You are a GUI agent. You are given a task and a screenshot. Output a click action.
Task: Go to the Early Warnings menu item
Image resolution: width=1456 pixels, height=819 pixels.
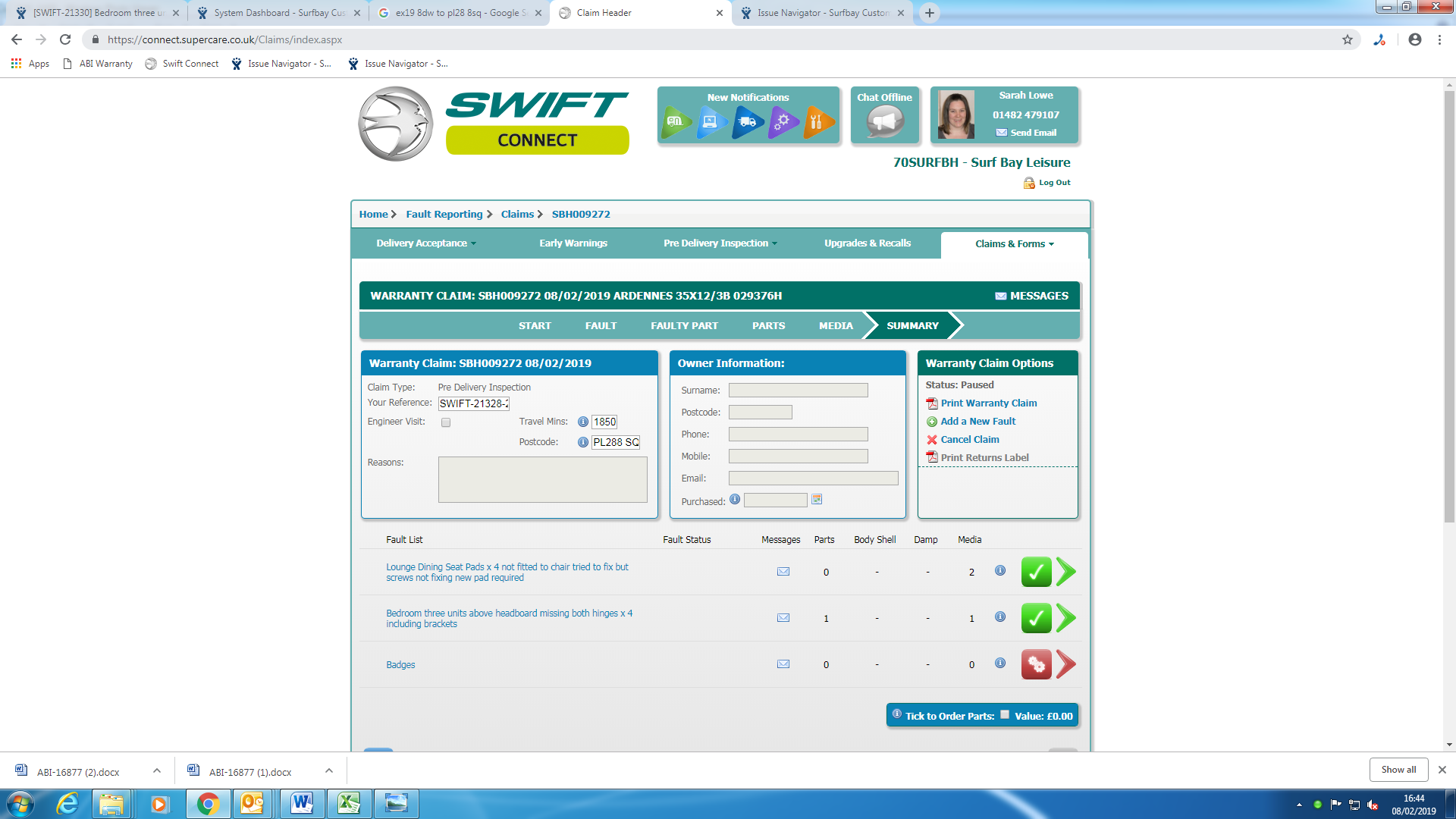[573, 243]
